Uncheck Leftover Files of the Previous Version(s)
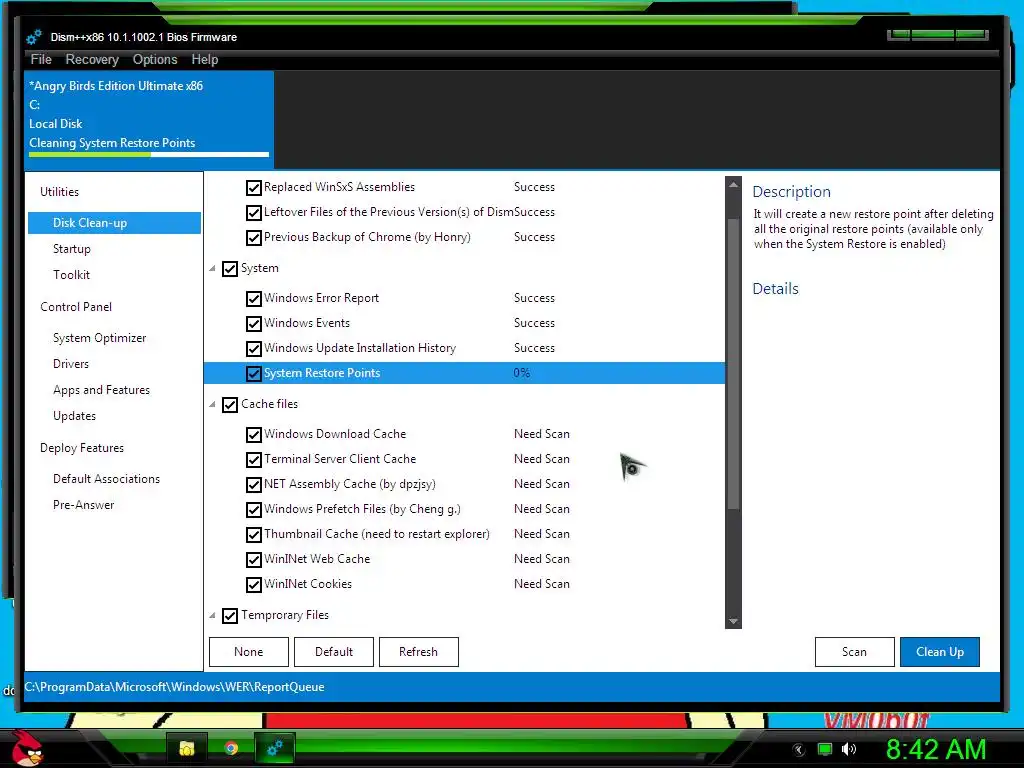 254,213
